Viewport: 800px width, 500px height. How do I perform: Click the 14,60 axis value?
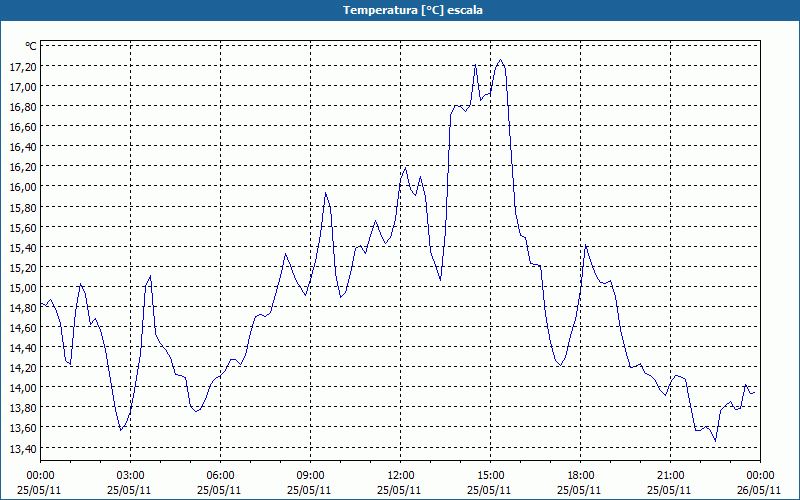(x=23, y=328)
